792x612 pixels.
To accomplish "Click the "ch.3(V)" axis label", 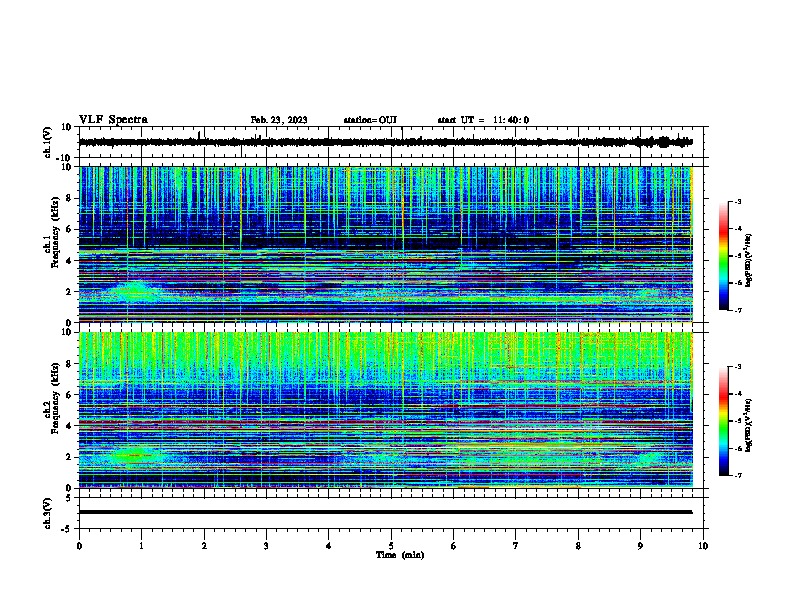I will pos(47,513).
